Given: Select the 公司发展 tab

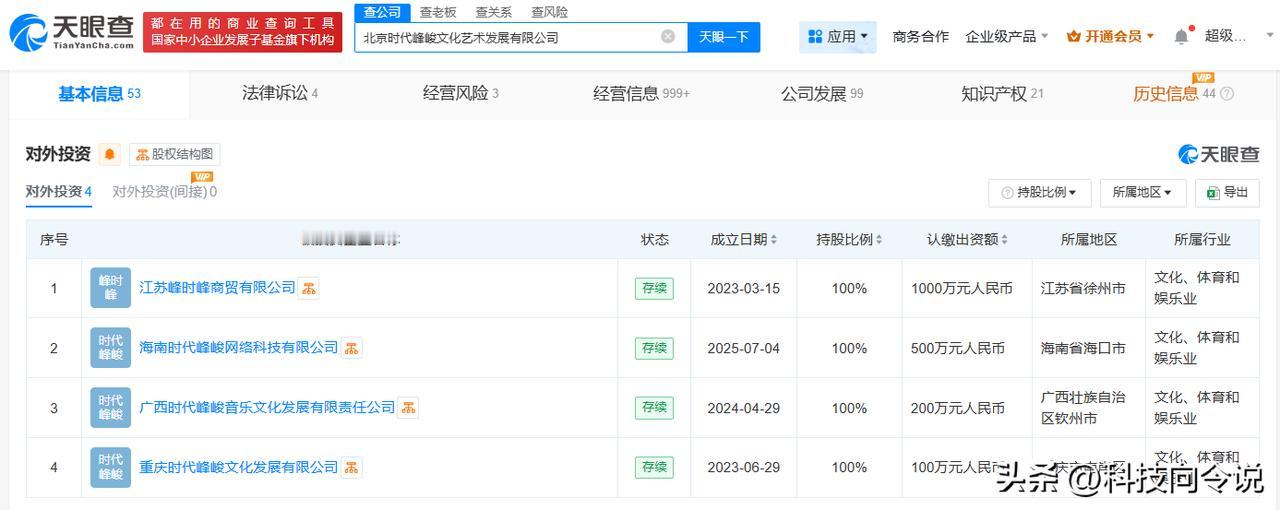Looking at the screenshot, I should (822, 93).
